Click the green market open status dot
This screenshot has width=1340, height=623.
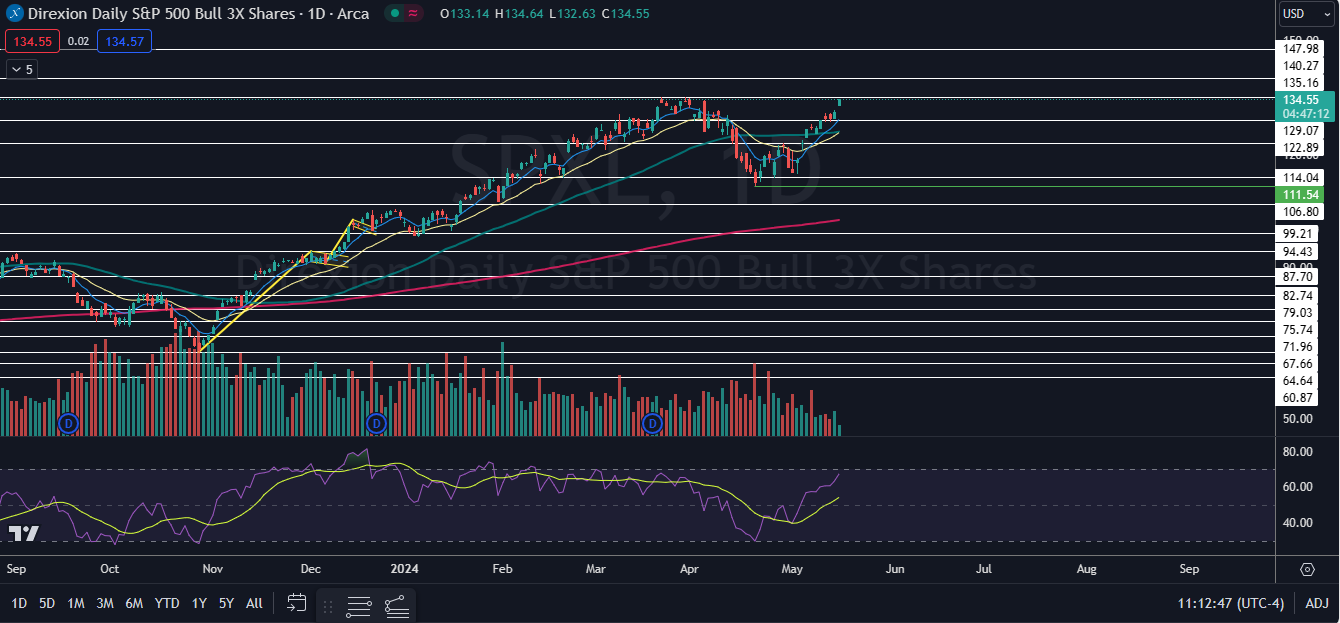395,14
